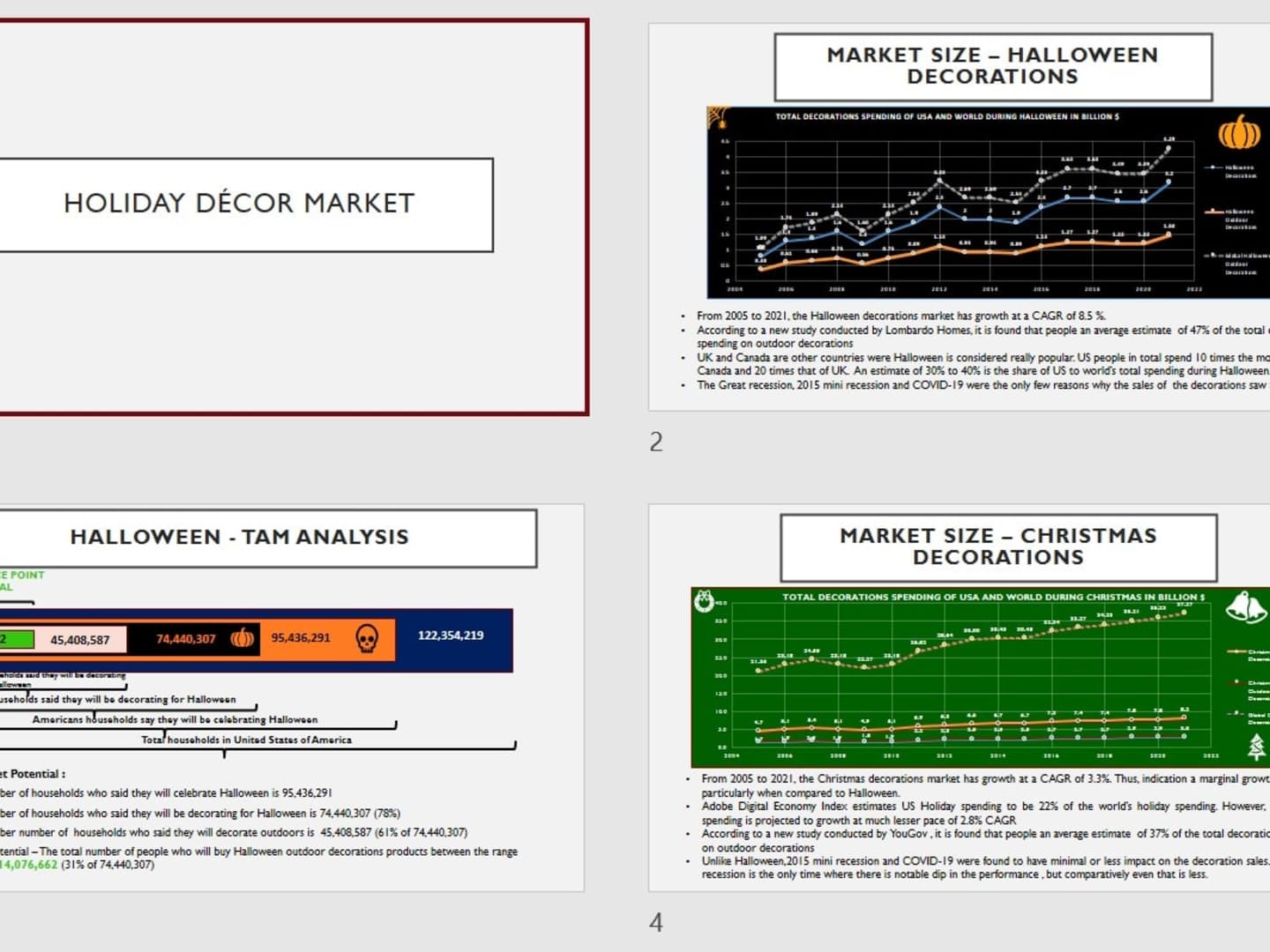
Task: Click the bullet mentioning Lombardo Homes study
Action: tap(982, 337)
